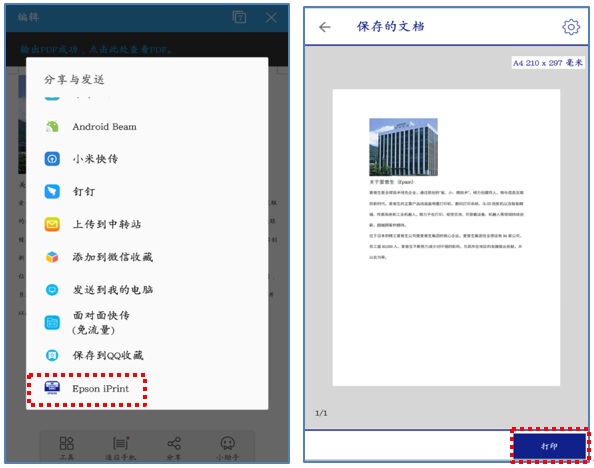The image size is (594, 468).
Task: Select the A4 210 x 297 毫米 paper size label
Action: 547,63
